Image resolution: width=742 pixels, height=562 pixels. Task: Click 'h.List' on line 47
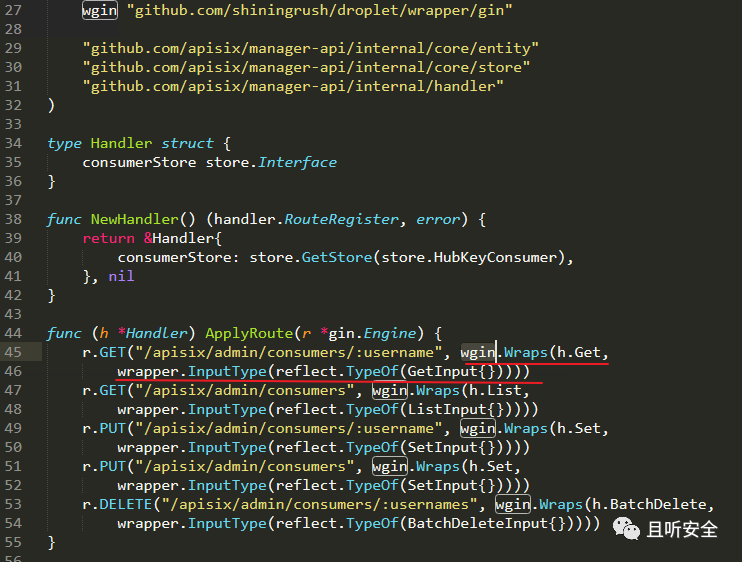(495, 390)
